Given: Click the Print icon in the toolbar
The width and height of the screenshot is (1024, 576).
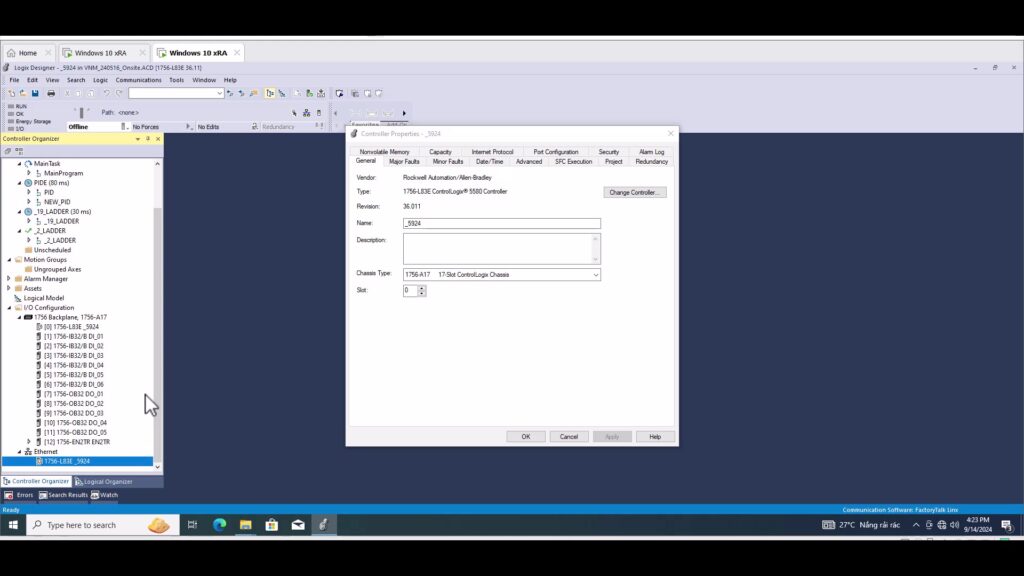Looking at the screenshot, I should [51, 93].
